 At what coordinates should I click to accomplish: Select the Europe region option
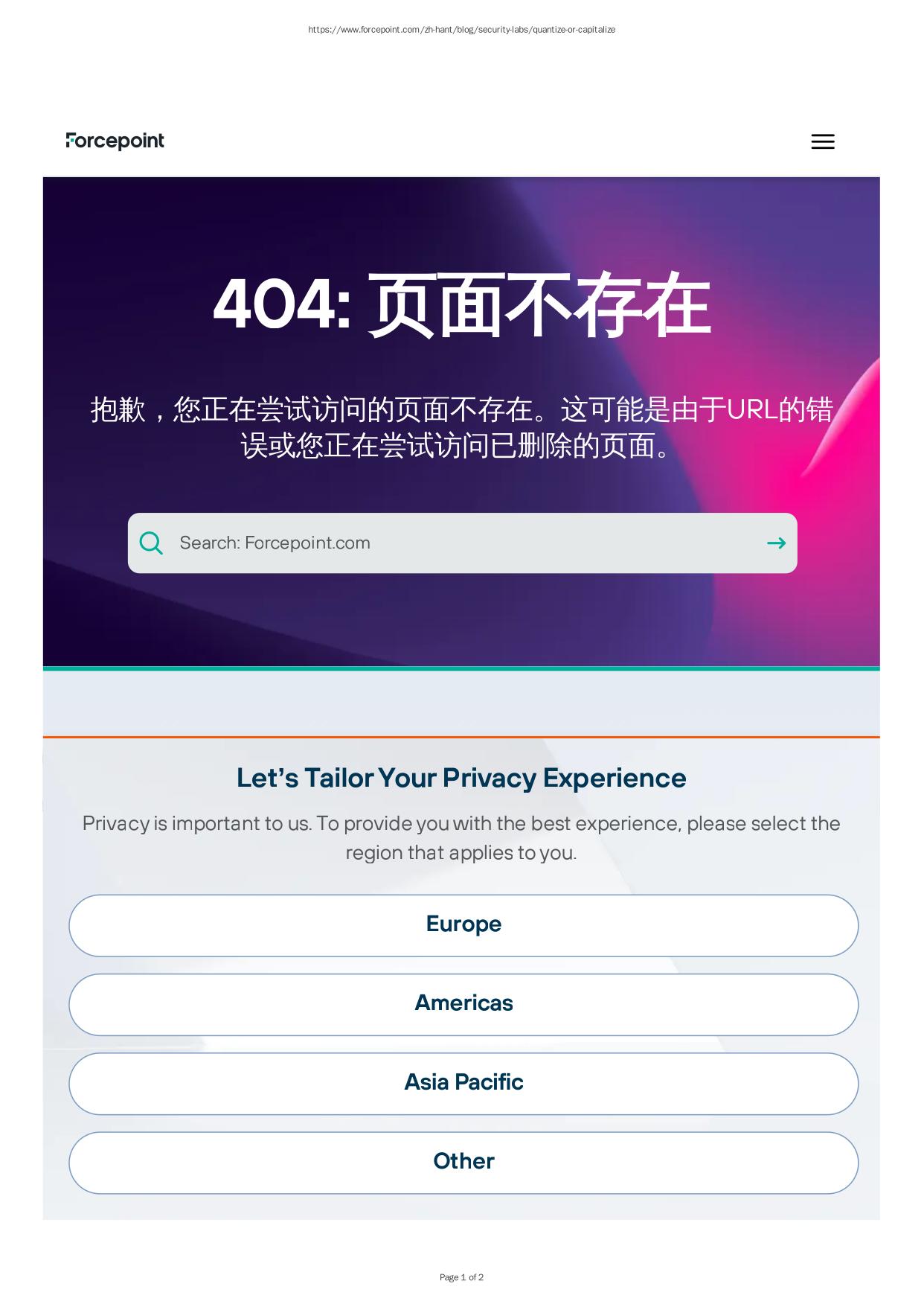pyautogui.click(x=463, y=925)
